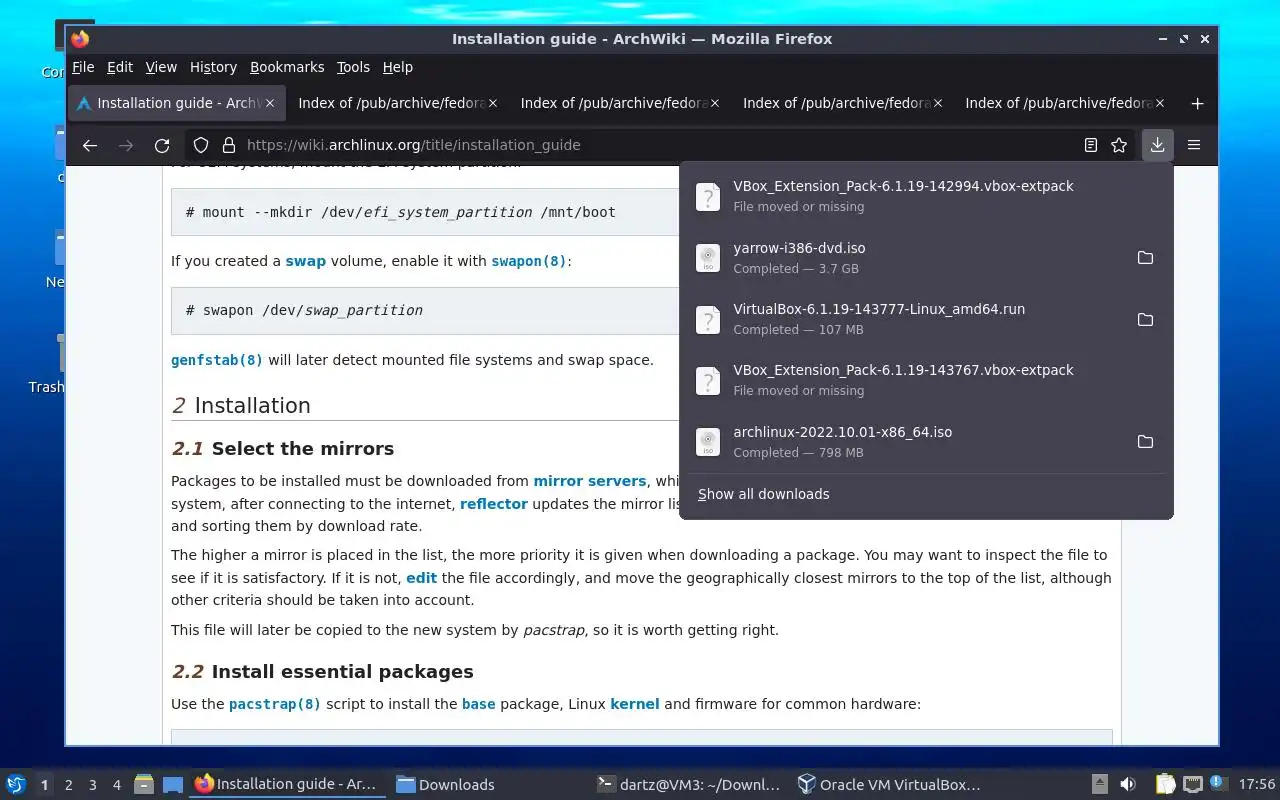Close the Installation guide tab
The image size is (1280, 800).
point(270,103)
